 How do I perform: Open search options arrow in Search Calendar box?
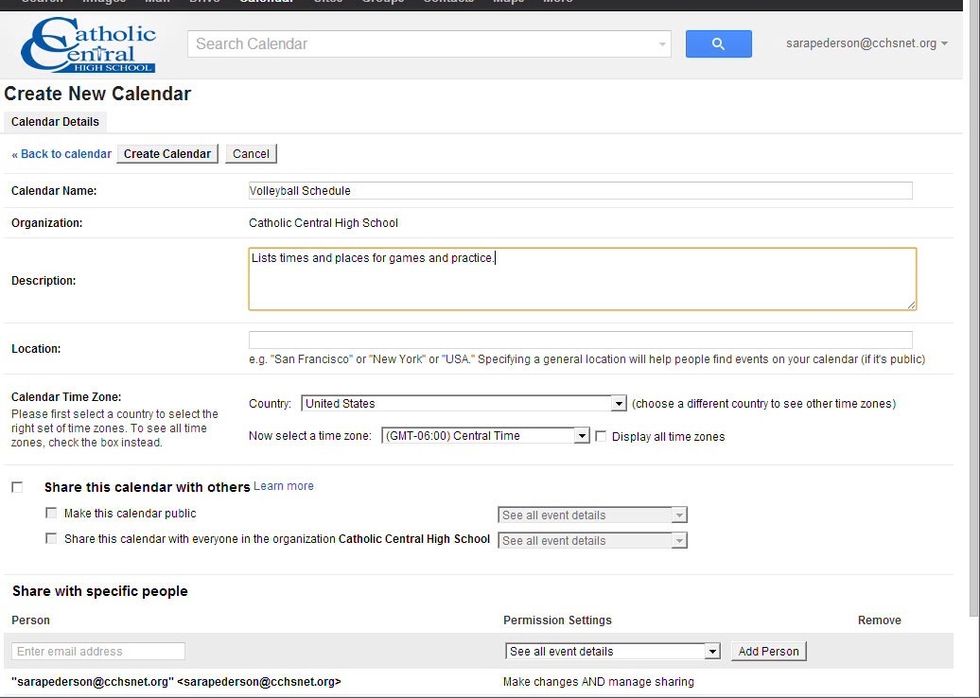662,44
